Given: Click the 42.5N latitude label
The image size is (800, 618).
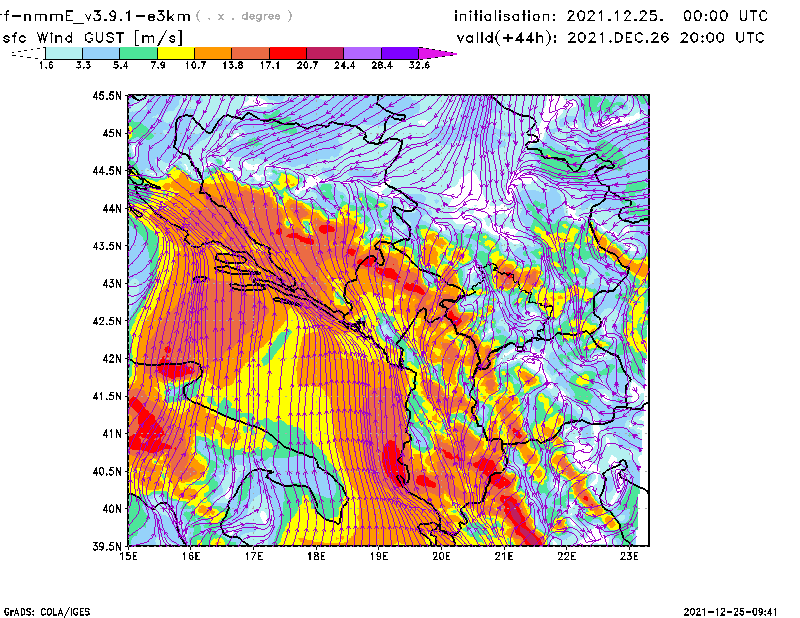Looking at the screenshot, I should click(107, 321).
